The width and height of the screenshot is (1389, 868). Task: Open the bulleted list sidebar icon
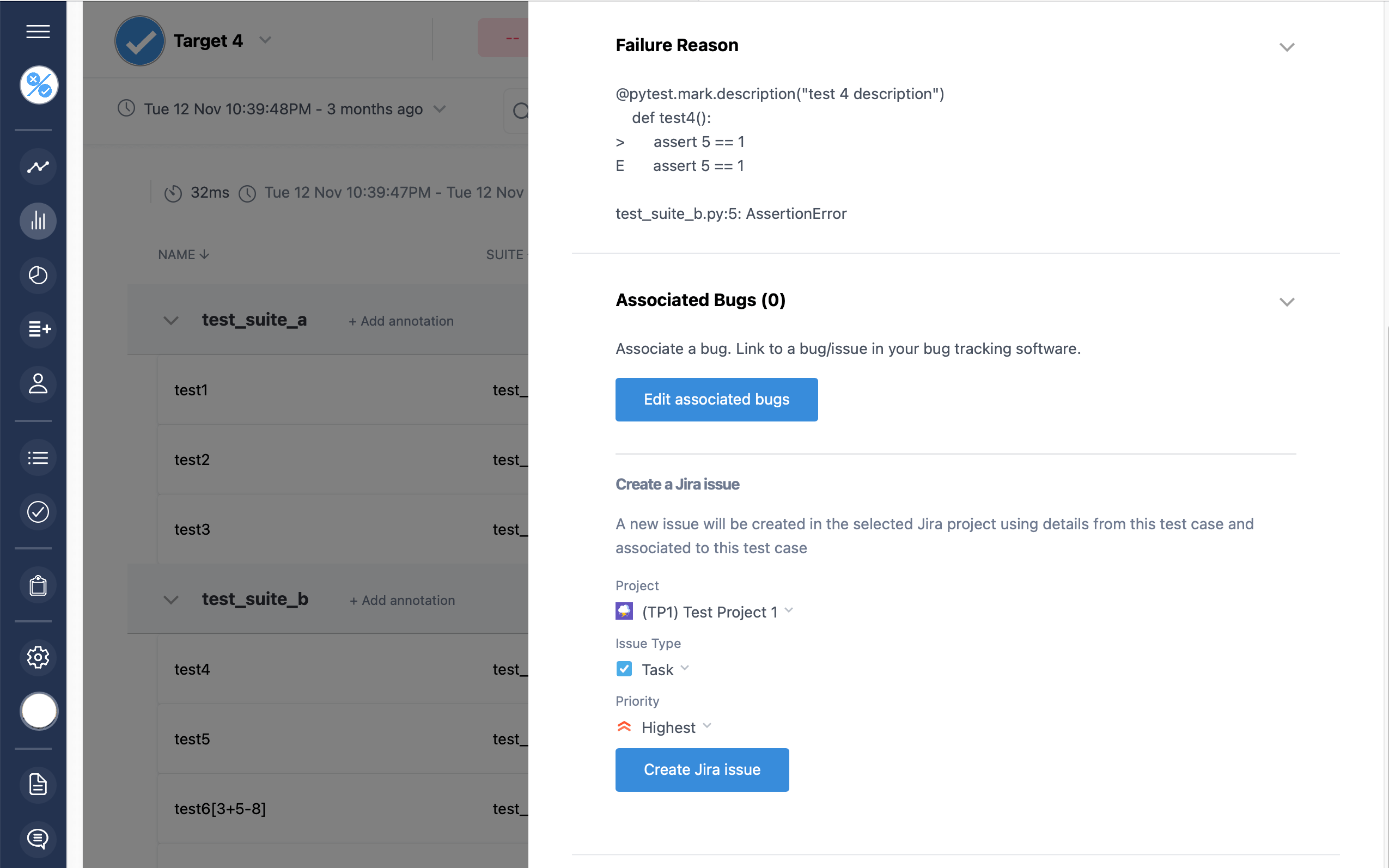coord(38,457)
